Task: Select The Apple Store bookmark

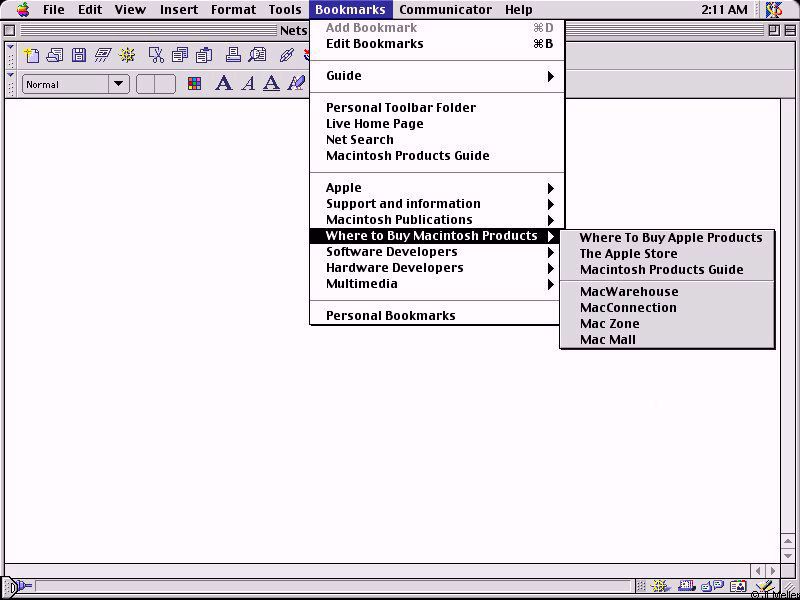Action: pos(628,254)
